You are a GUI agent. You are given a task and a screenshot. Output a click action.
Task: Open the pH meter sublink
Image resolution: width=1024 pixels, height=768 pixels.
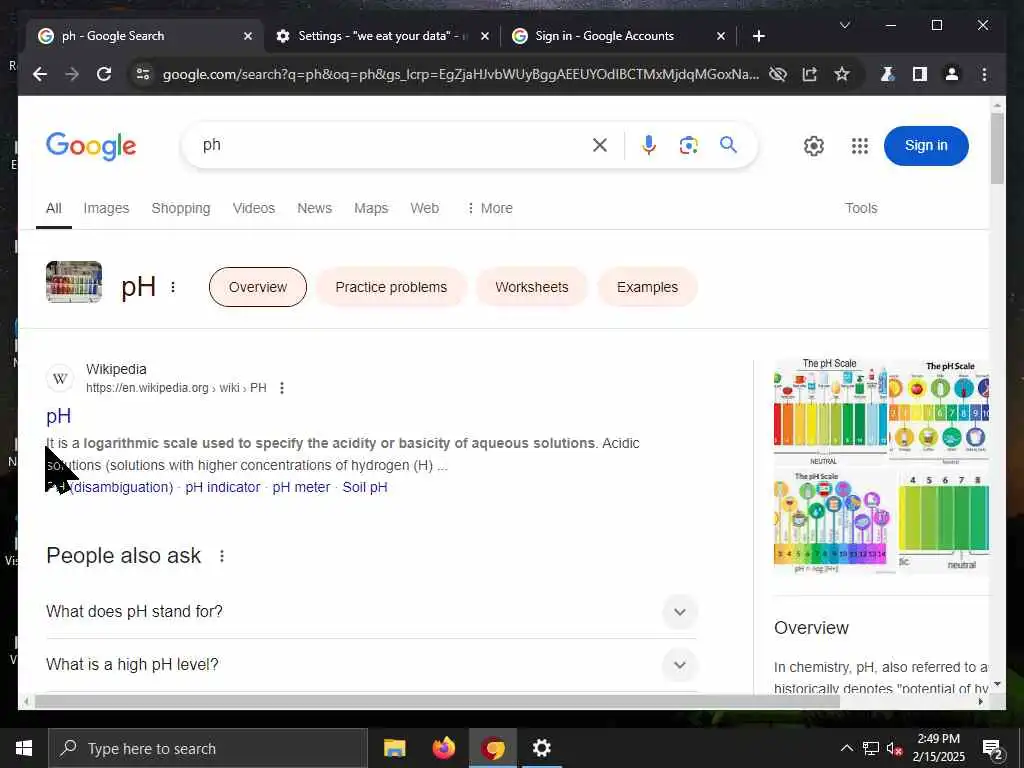301,487
